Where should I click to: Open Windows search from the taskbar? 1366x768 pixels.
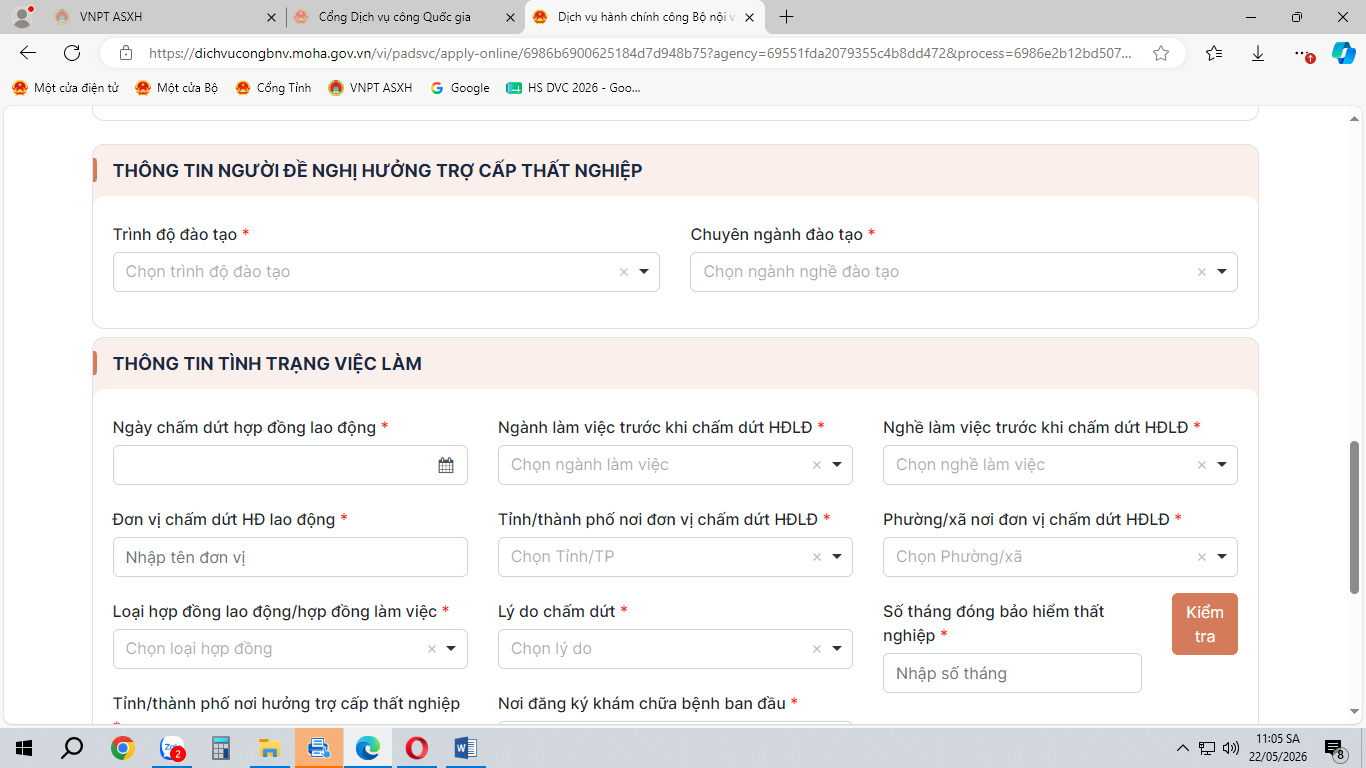point(73,748)
